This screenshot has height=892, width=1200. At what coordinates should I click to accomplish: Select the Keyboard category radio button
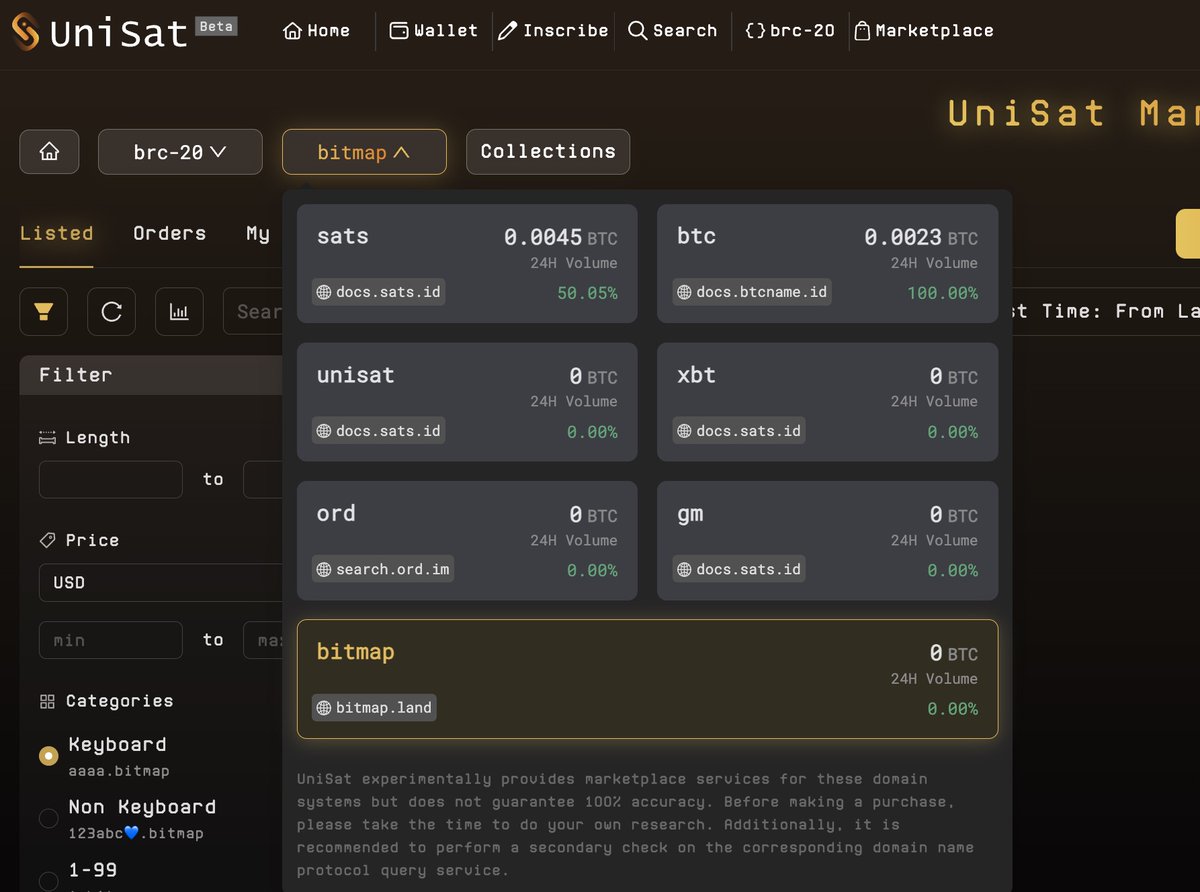click(48, 756)
